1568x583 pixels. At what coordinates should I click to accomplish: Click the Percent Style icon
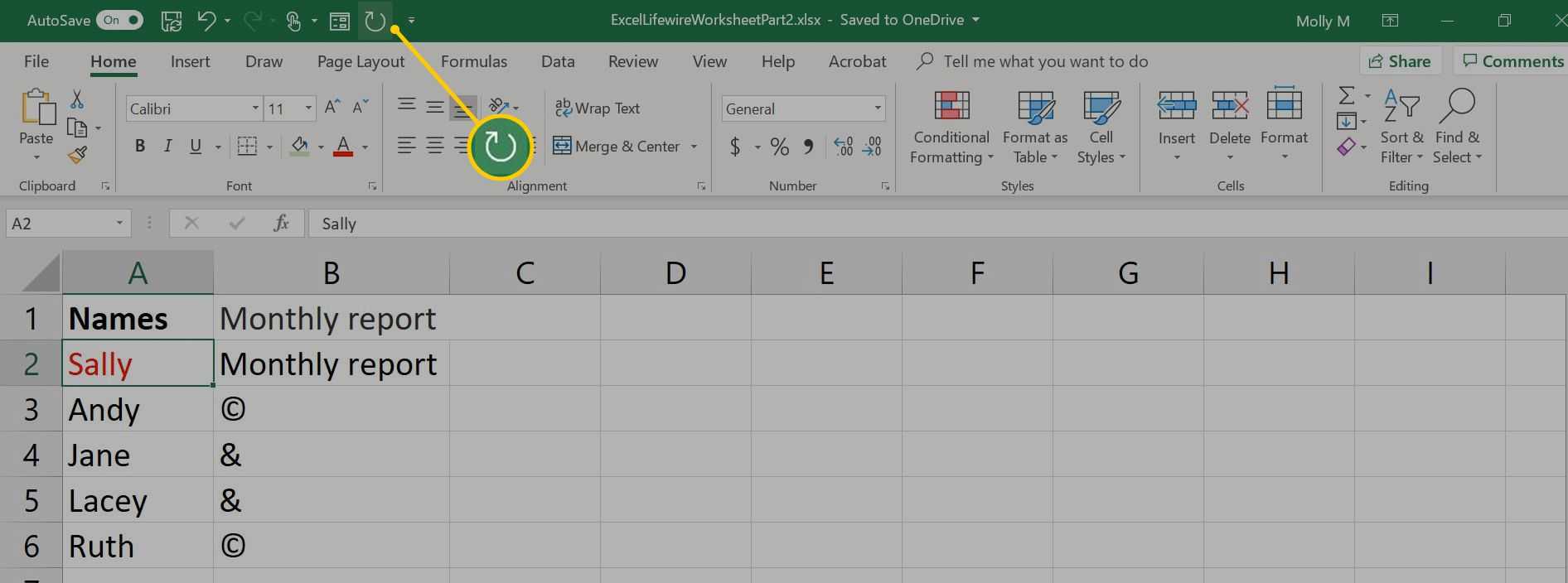click(x=779, y=147)
